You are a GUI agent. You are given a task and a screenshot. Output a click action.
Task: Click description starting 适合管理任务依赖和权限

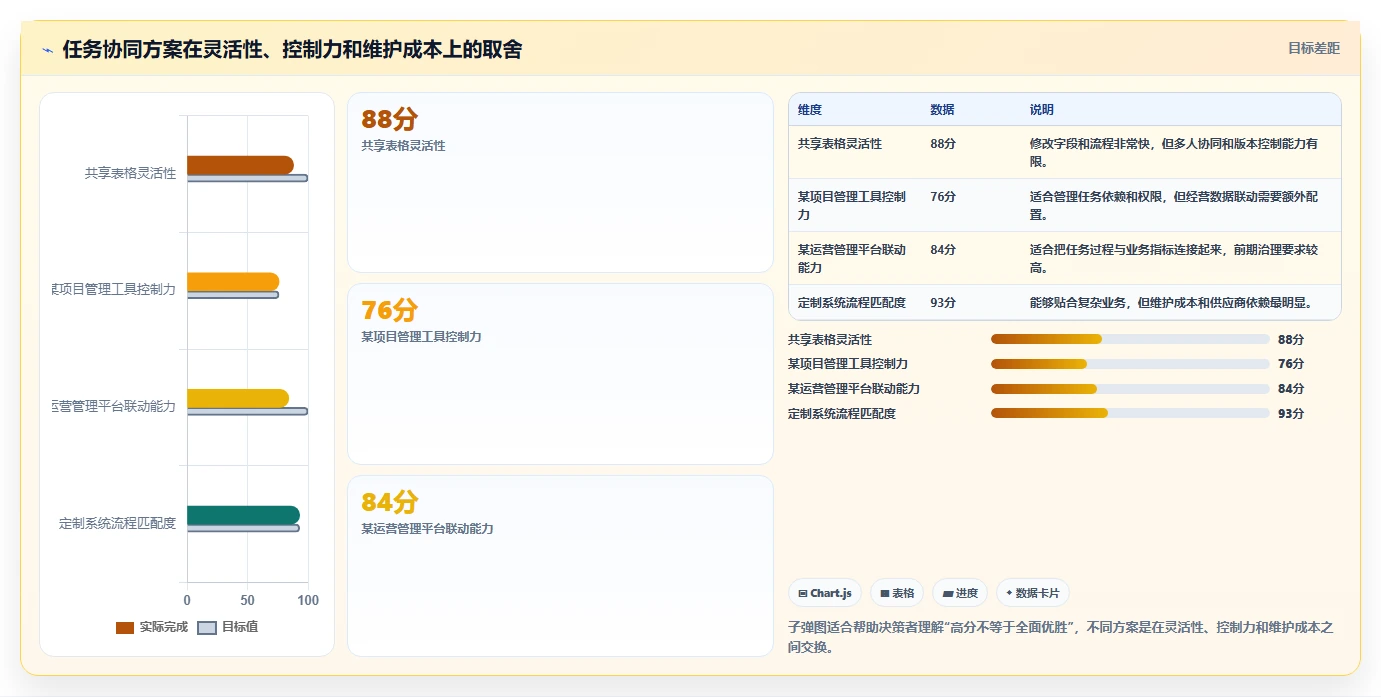pos(1174,206)
